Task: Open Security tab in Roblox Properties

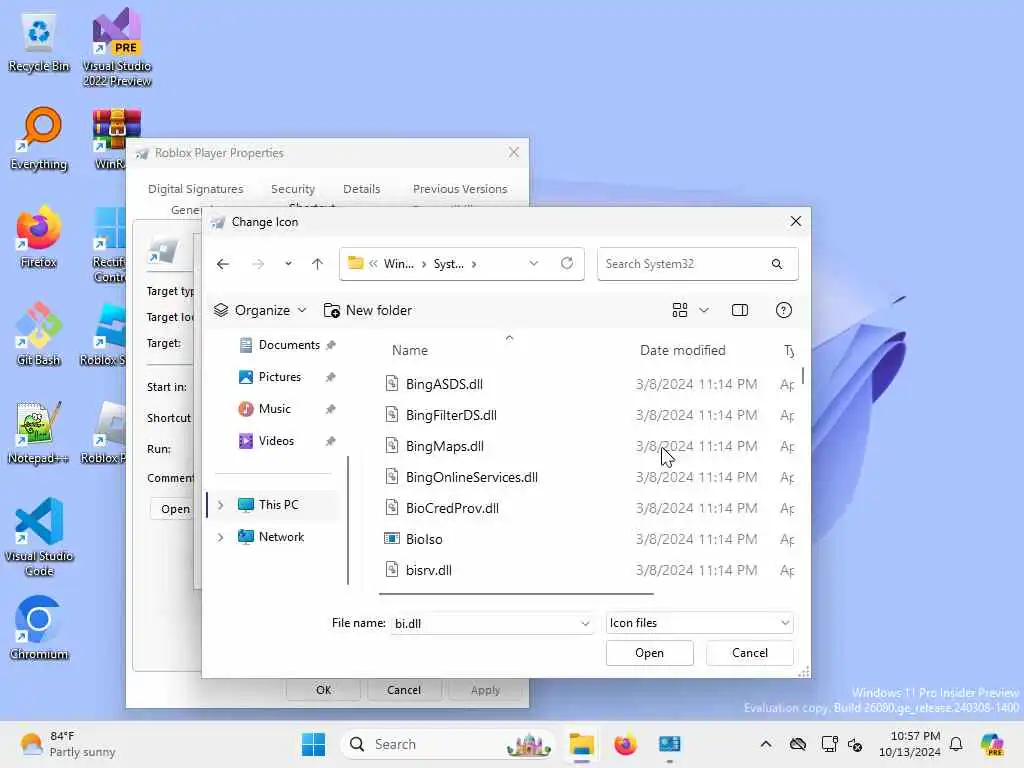Action: click(x=293, y=189)
